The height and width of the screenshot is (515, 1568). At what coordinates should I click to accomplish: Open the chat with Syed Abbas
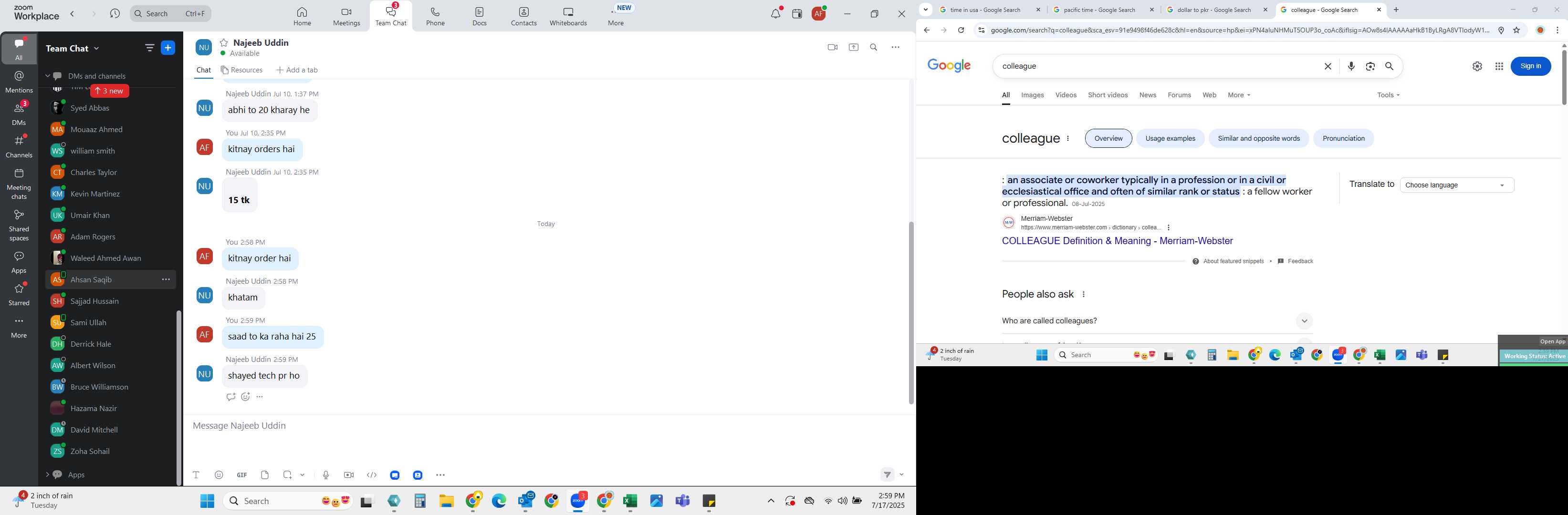coord(110,108)
